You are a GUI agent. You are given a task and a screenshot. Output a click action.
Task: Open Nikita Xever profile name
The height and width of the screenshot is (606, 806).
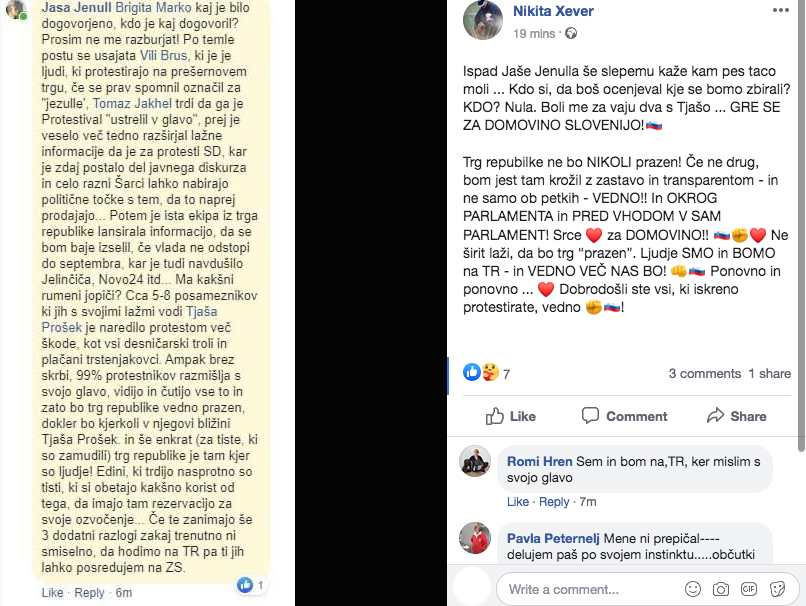553,11
